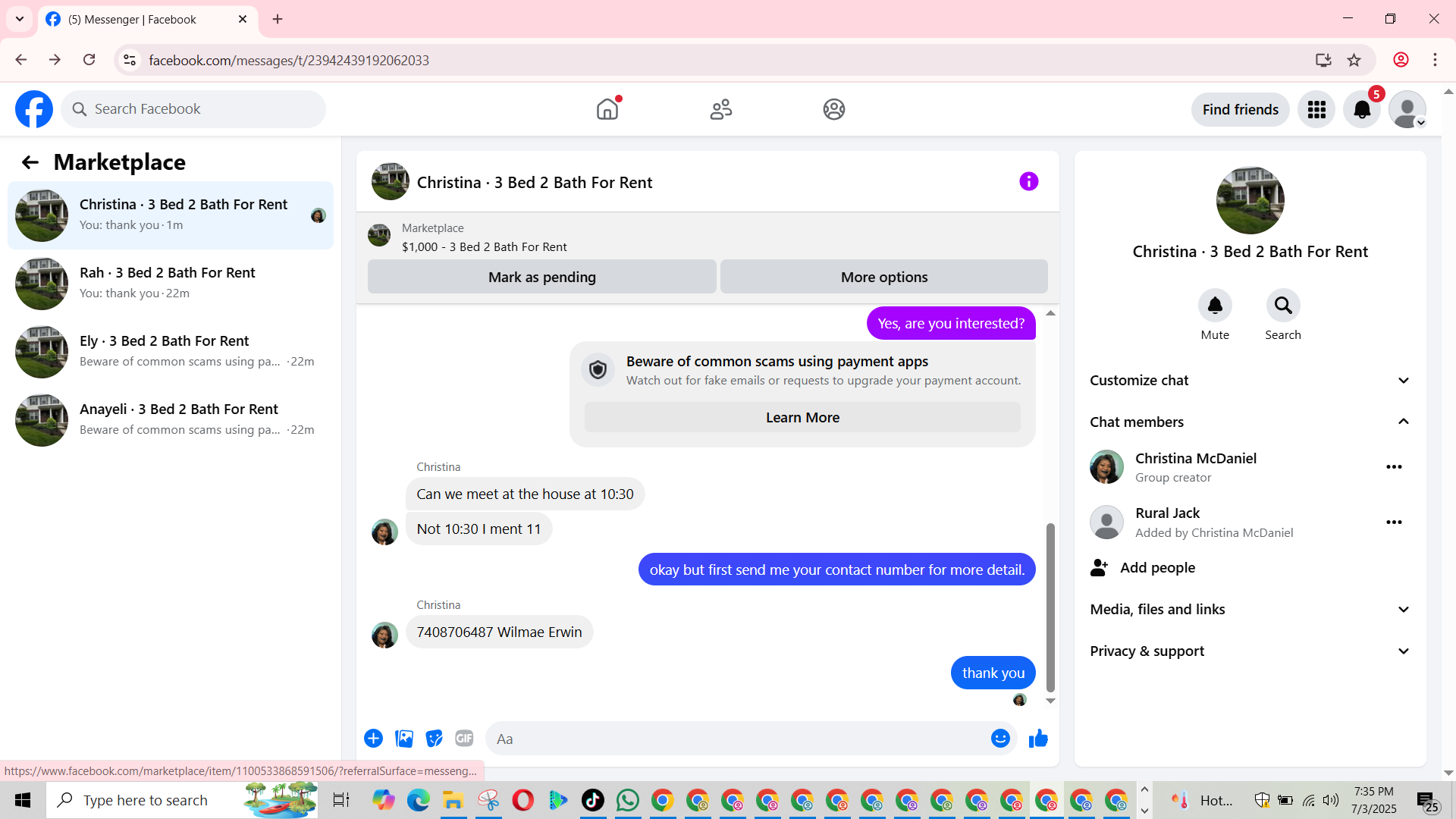1456x819 pixels.
Task: Mute this conversation with bell icon
Action: click(x=1214, y=306)
